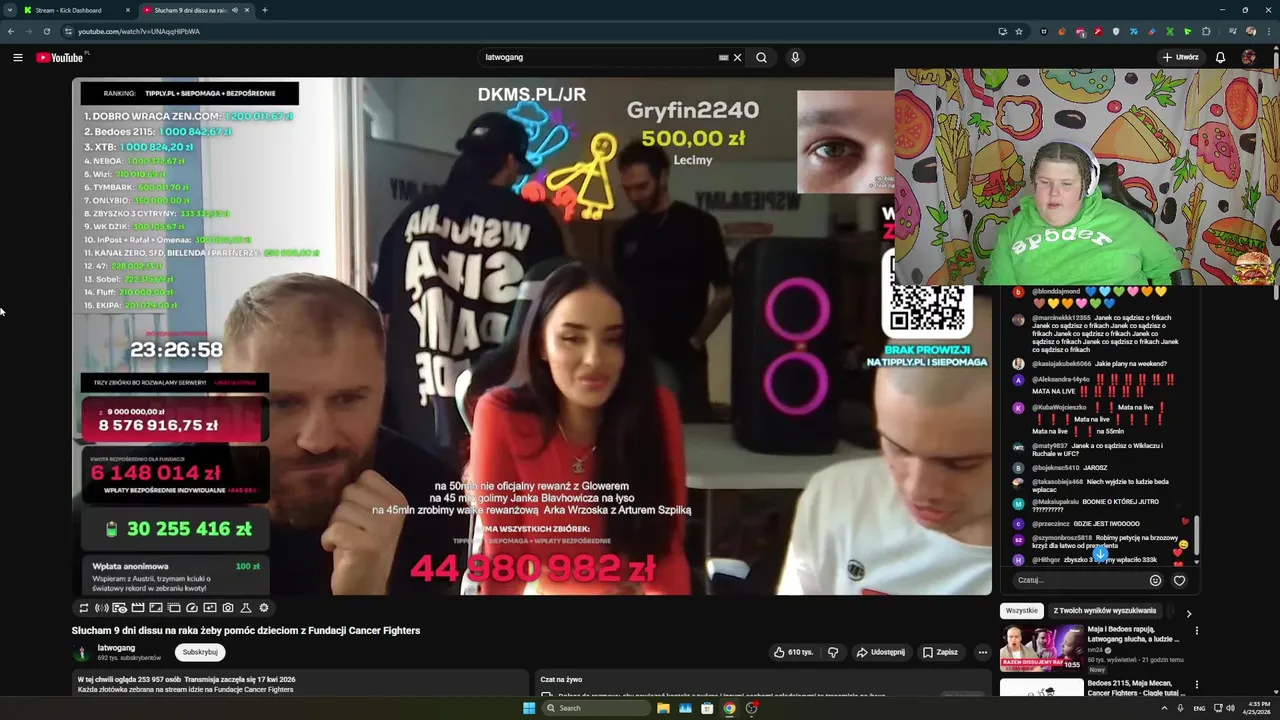The width and height of the screenshot is (1280, 720).
Task: Mute the Słucham 9 dni dissu tab audio
Action: pos(234,10)
